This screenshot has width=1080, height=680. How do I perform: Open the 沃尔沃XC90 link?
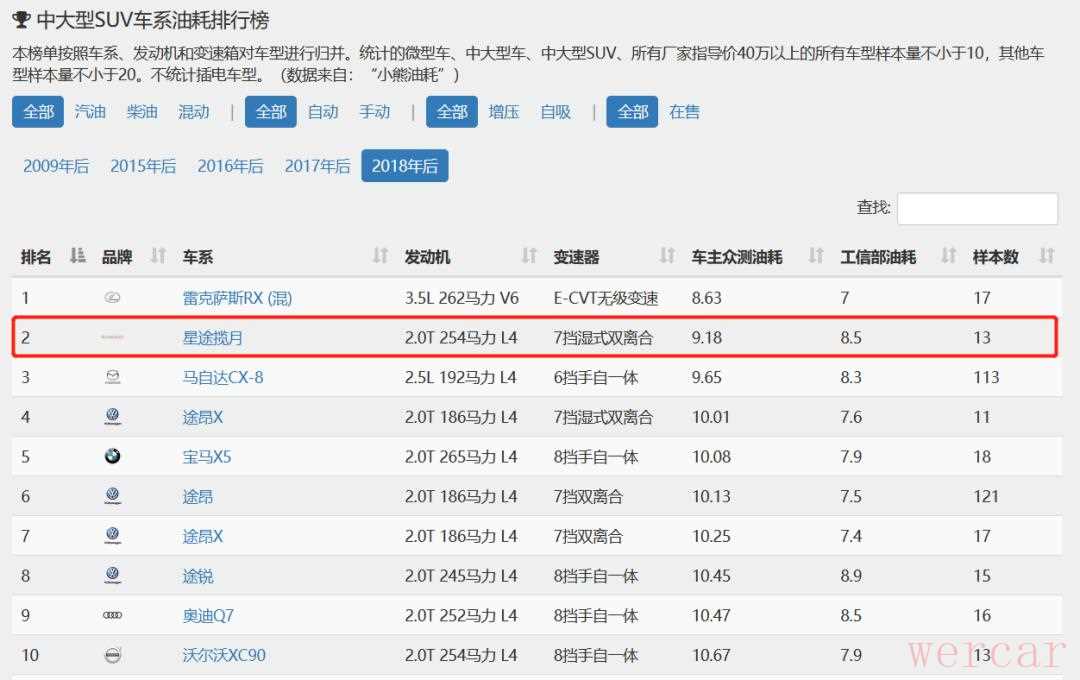(x=224, y=655)
